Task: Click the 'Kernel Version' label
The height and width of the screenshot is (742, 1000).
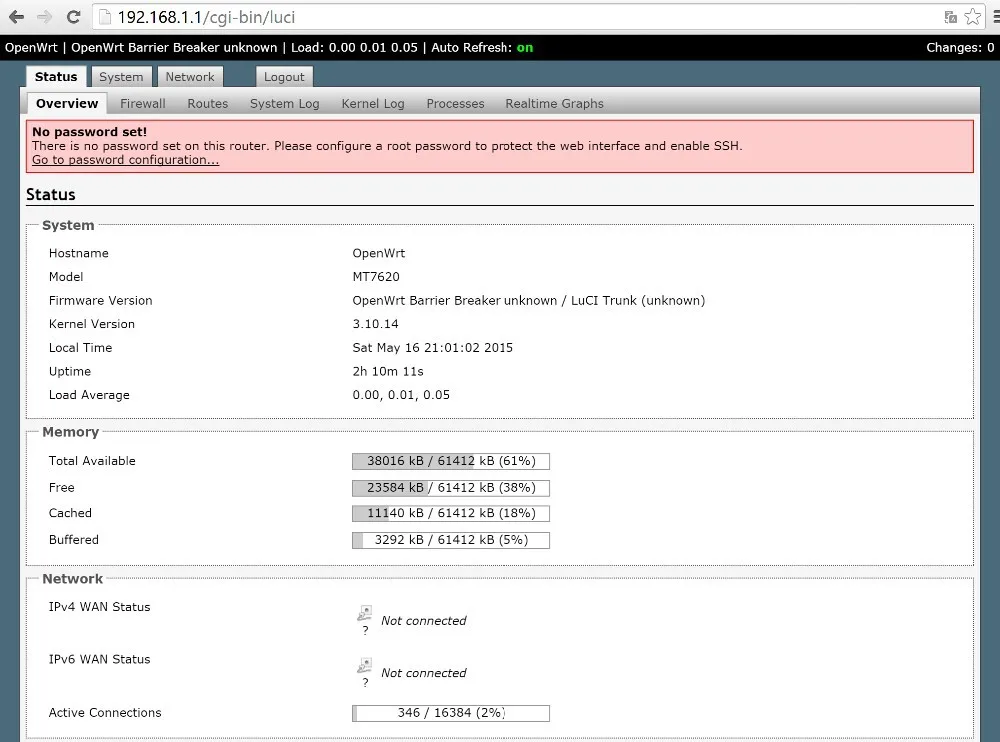Action: [x=92, y=324]
